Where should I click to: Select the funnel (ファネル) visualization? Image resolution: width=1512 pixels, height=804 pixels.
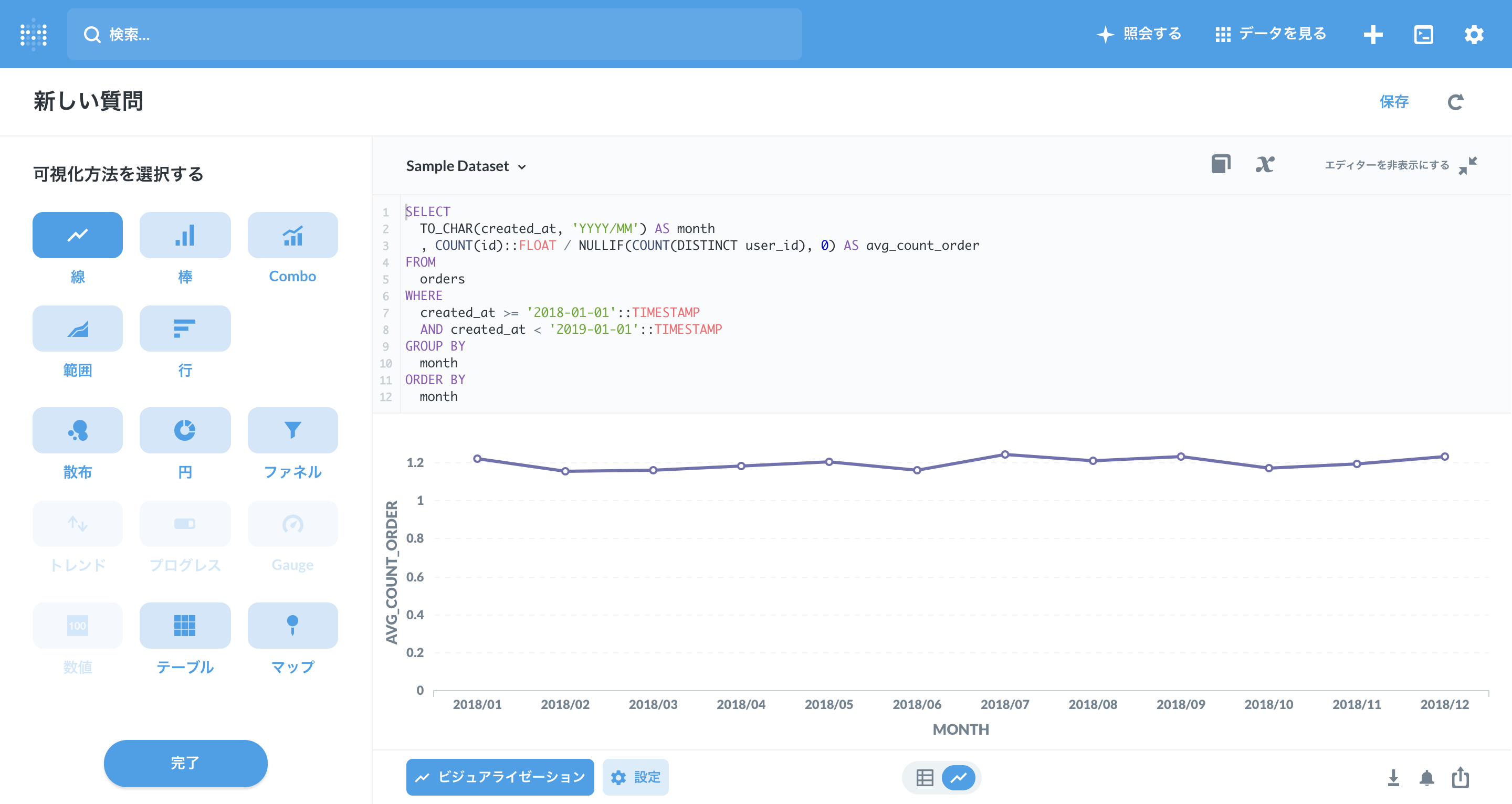pos(292,430)
